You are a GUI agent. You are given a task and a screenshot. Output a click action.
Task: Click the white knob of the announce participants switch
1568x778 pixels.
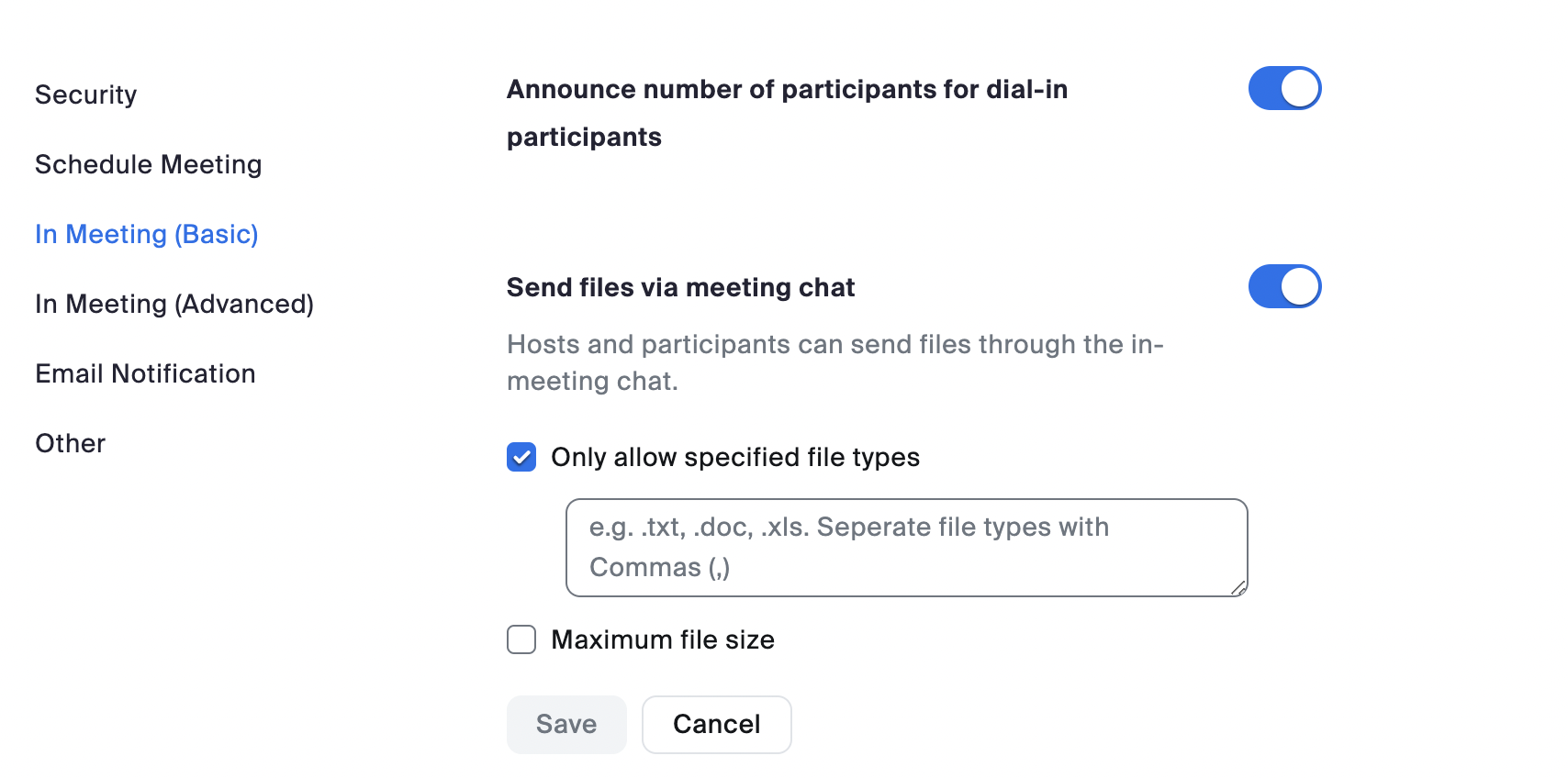1300,88
